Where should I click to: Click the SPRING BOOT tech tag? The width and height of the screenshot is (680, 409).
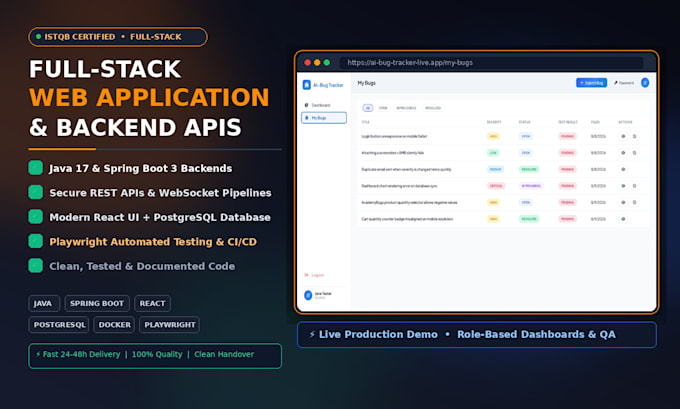coord(97,303)
